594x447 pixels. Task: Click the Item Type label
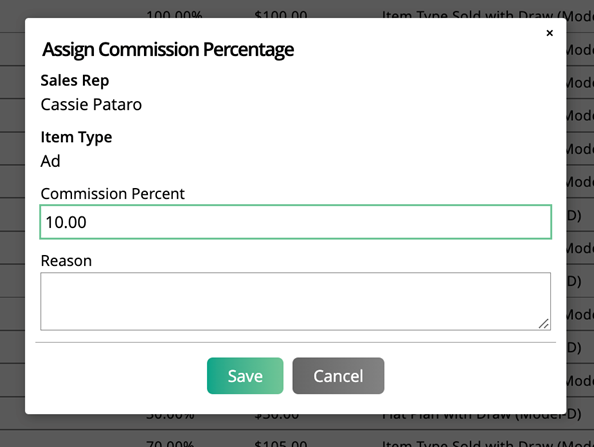76,138
